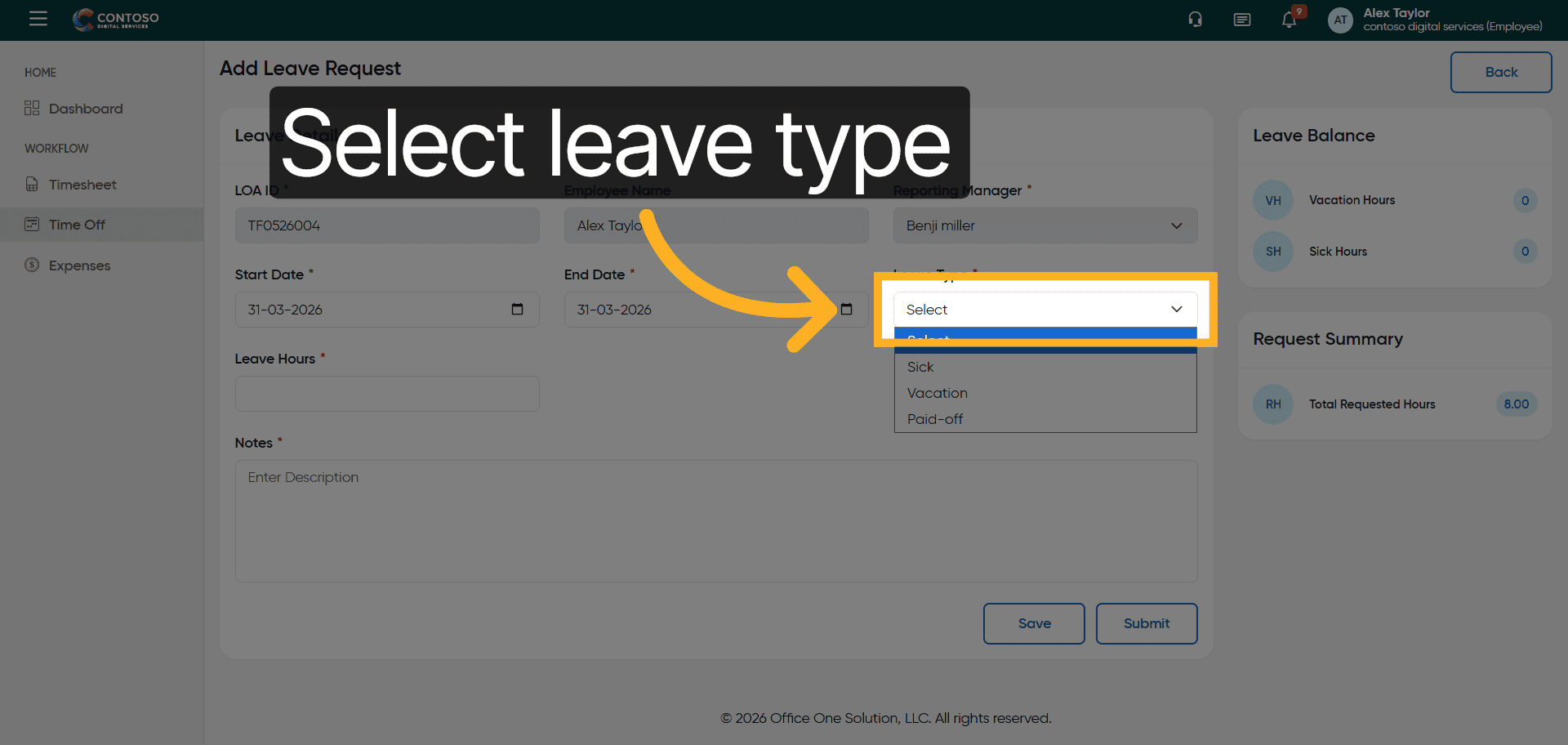Click the AT user avatar
The width and height of the screenshot is (1568, 745).
1340,20
